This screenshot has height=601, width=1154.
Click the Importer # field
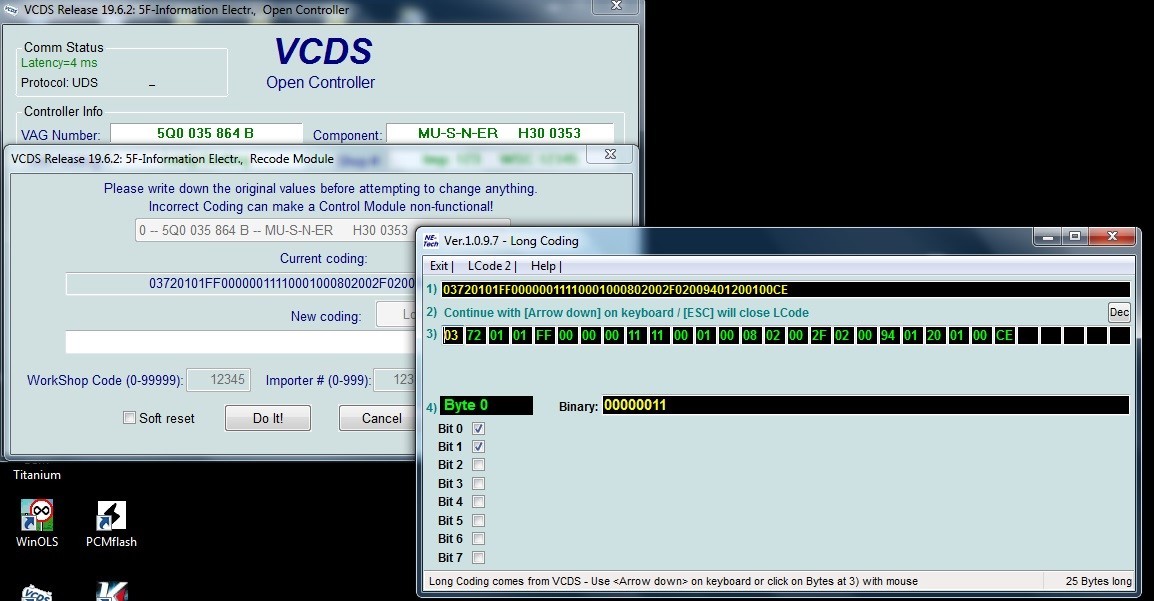point(395,380)
